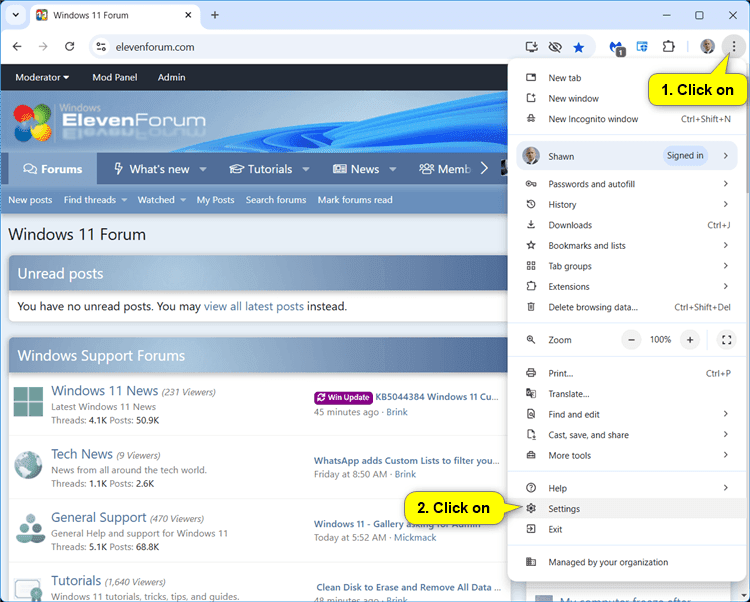Select the Forums navigation tab

pyautogui.click(x=53, y=169)
